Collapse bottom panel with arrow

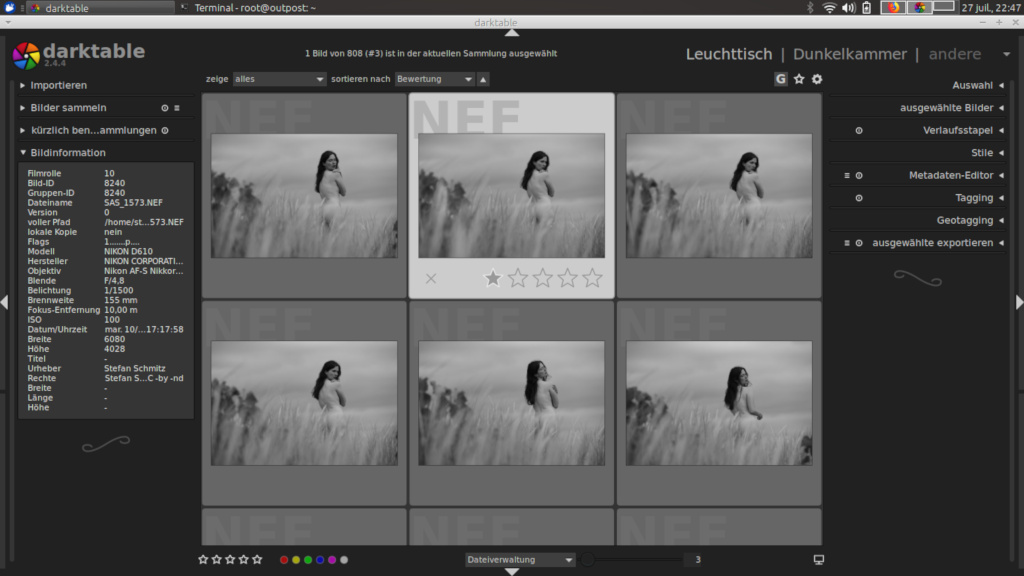pos(512,571)
